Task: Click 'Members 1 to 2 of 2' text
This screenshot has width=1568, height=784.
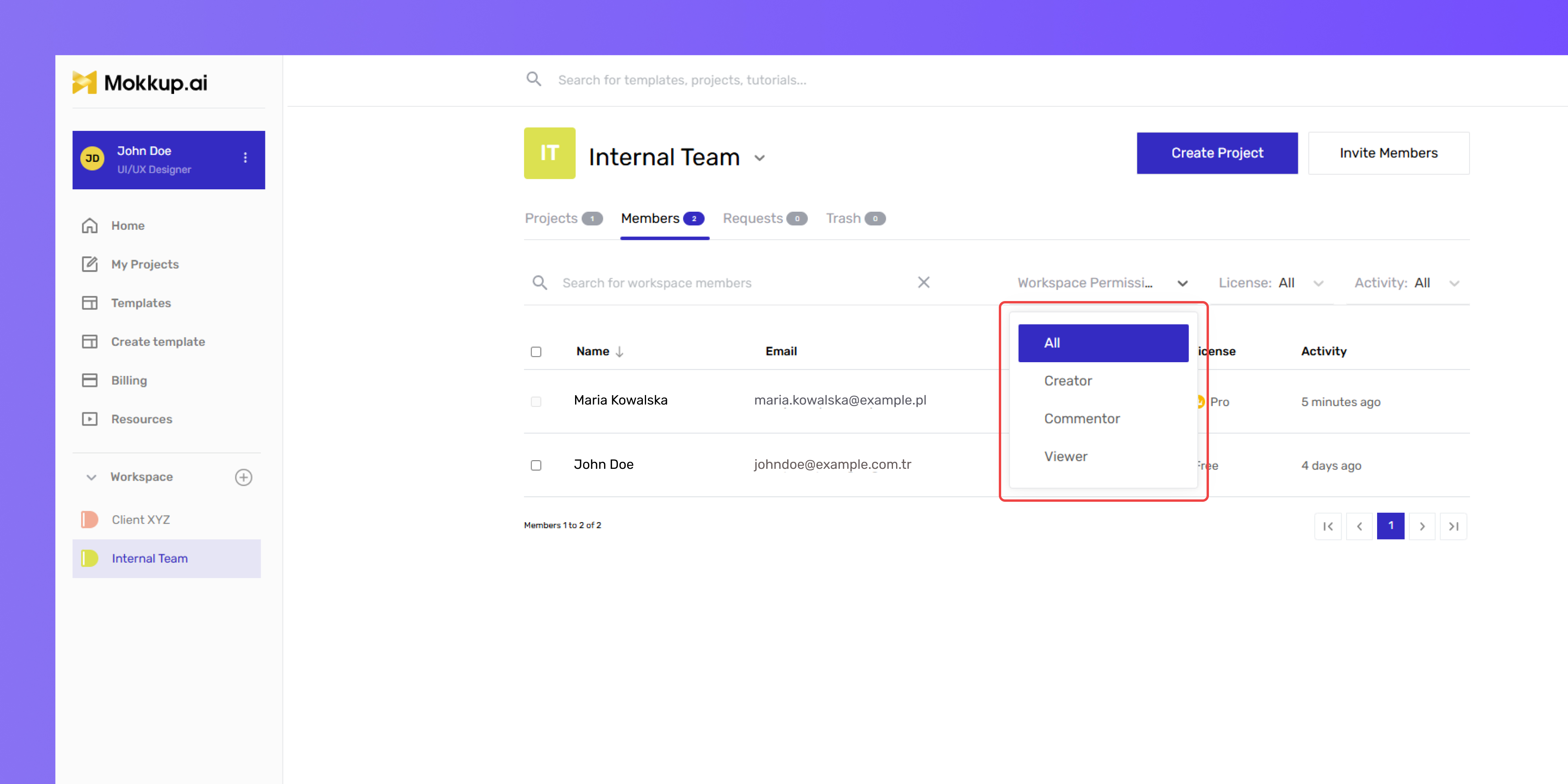Action: click(563, 525)
